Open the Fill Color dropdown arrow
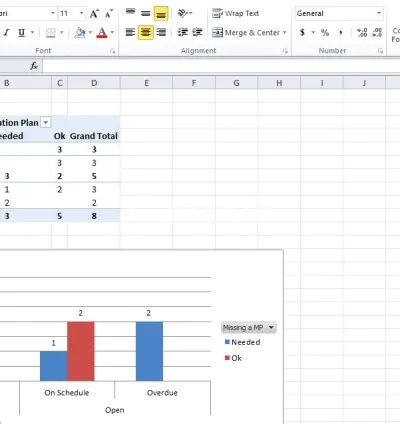Image resolution: width=400 pixels, height=424 pixels. coord(90,33)
